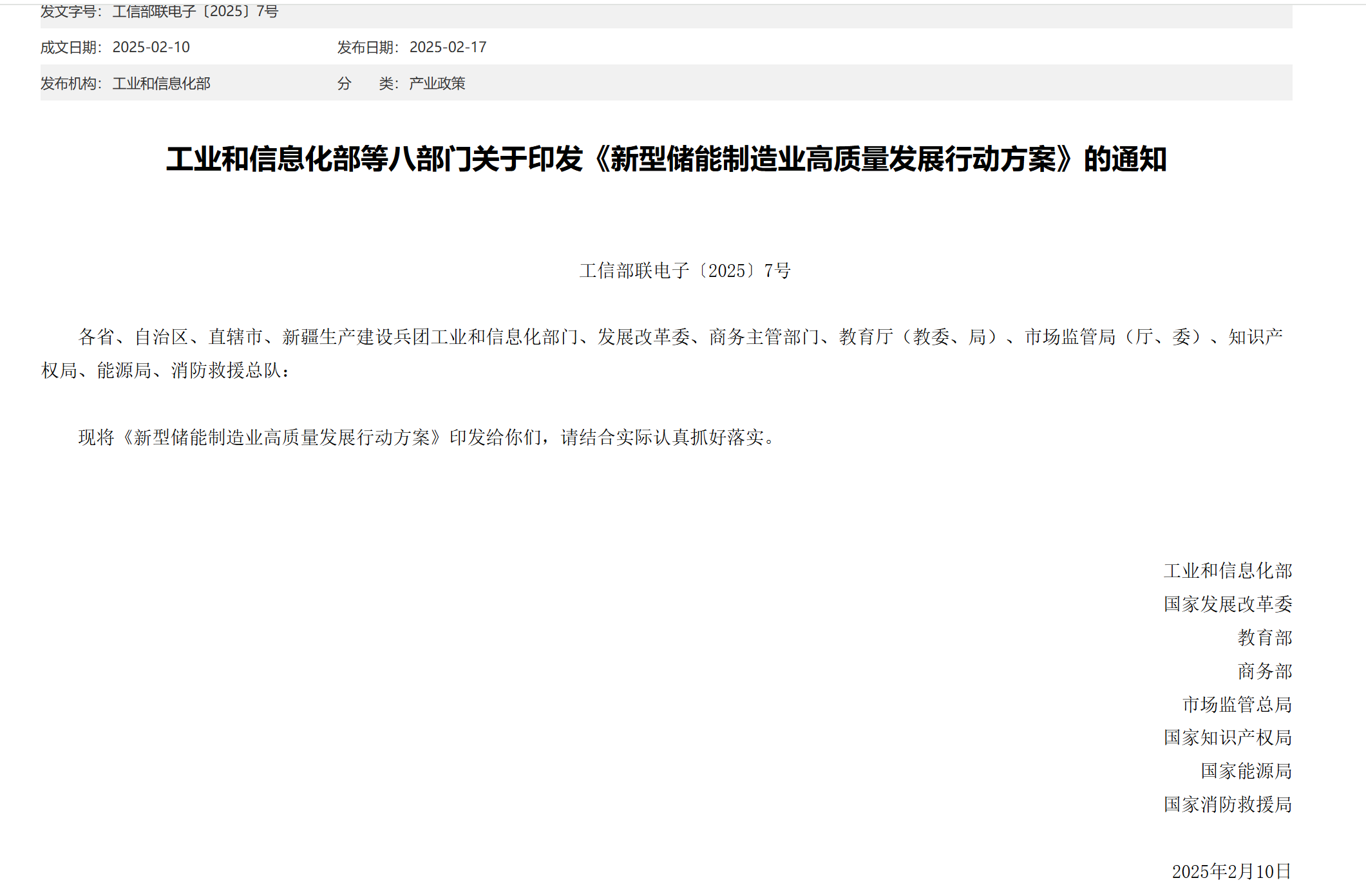
Task: Select the 成文日期 field label
Action: point(73,47)
